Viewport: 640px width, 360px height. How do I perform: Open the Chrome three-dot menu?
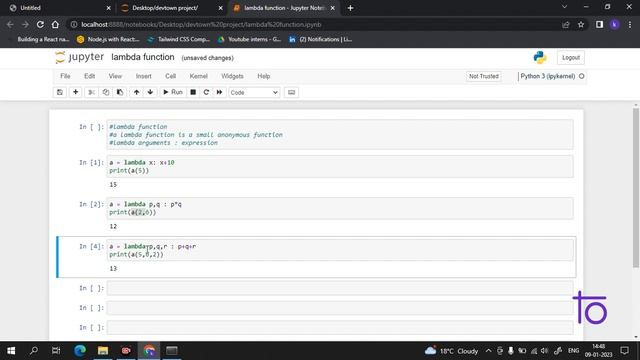630,24
